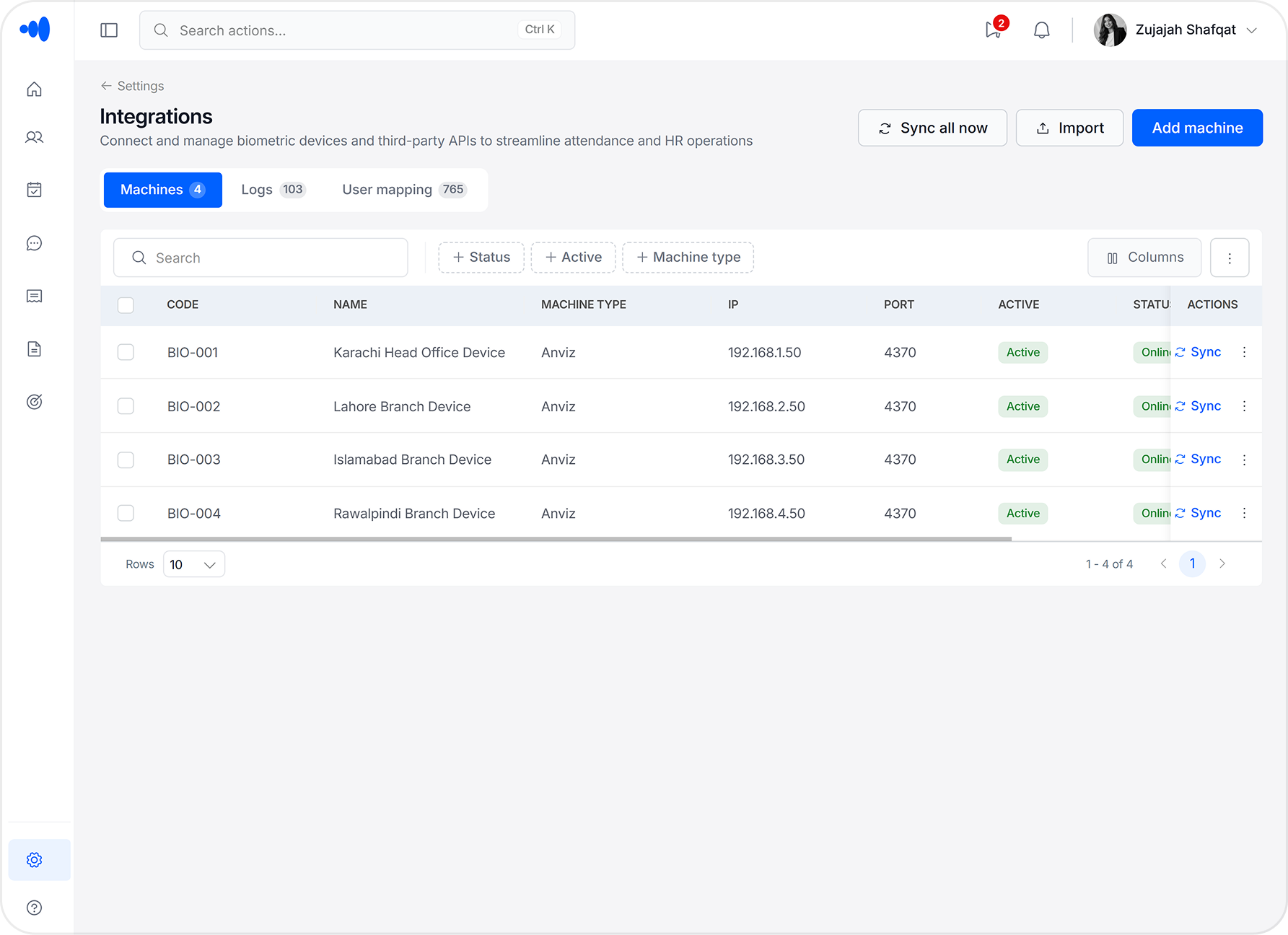Open the target goals sidebar icon
Image resolution: width=1288 pixels, height=935 pixels.
34,402
